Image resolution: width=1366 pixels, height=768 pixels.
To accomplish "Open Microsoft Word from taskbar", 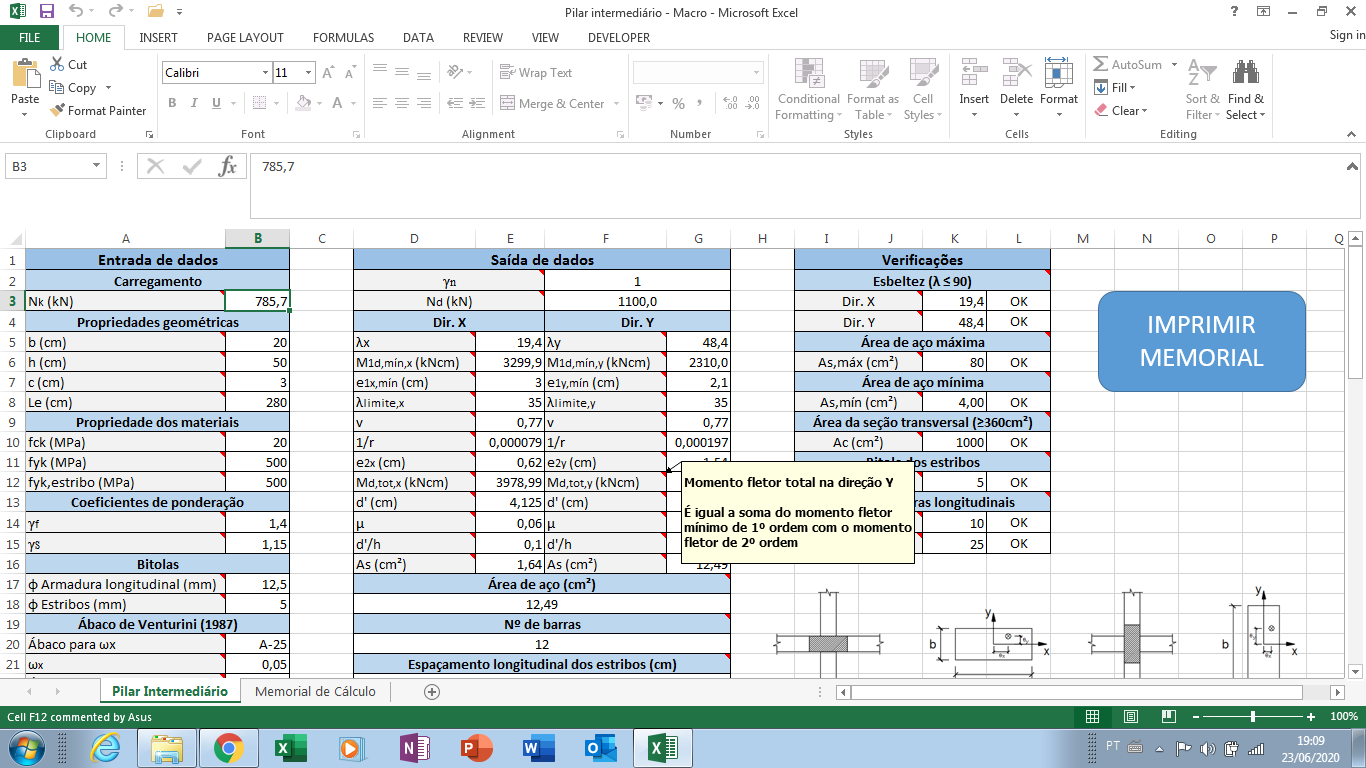I will [537, 747].
